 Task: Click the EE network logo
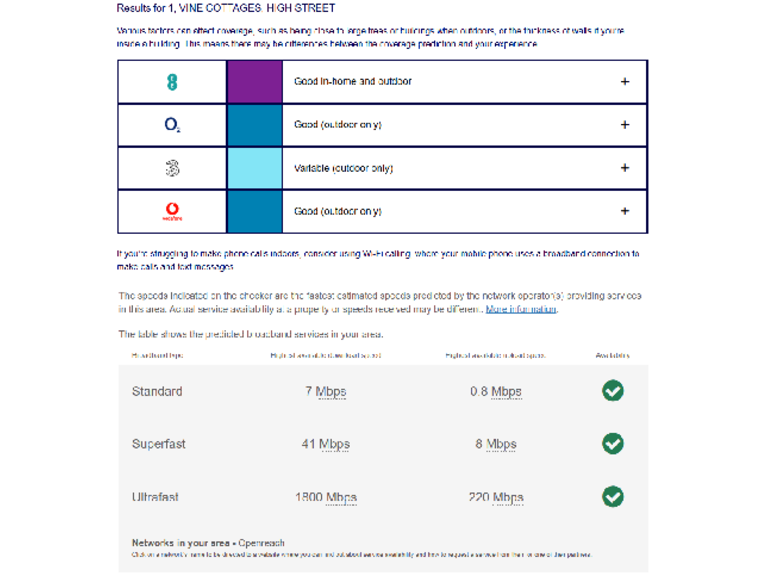coord(172,82)
